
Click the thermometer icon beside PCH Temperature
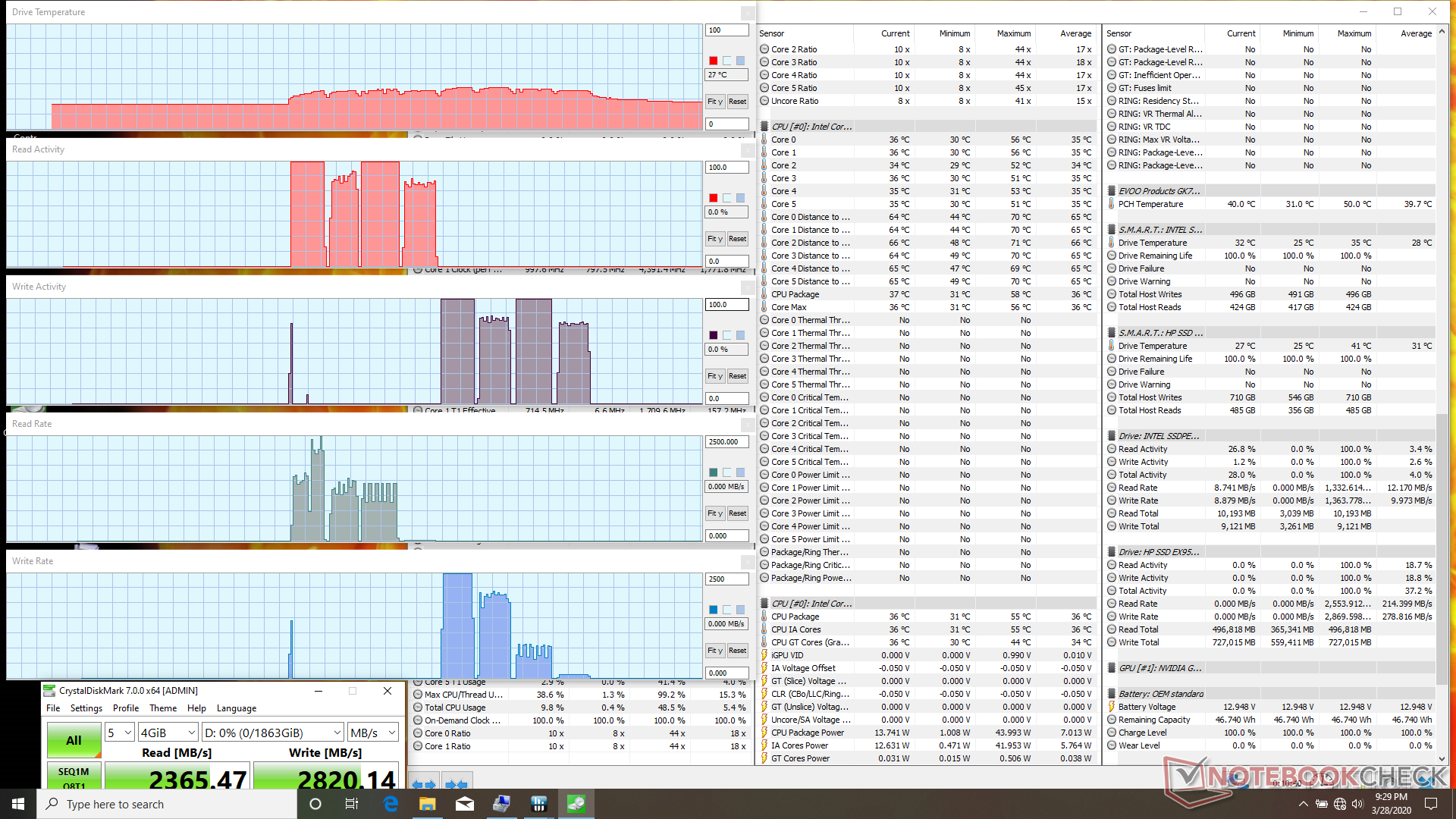coord(1111,204)
